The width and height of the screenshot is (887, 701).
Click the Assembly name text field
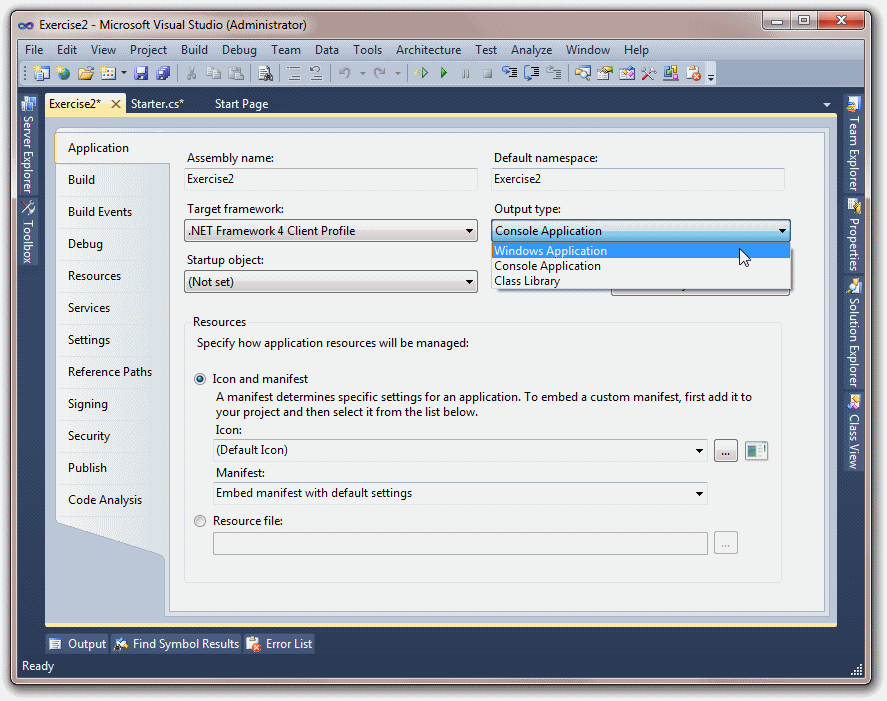pyautogui.click(x=331, y=179)
